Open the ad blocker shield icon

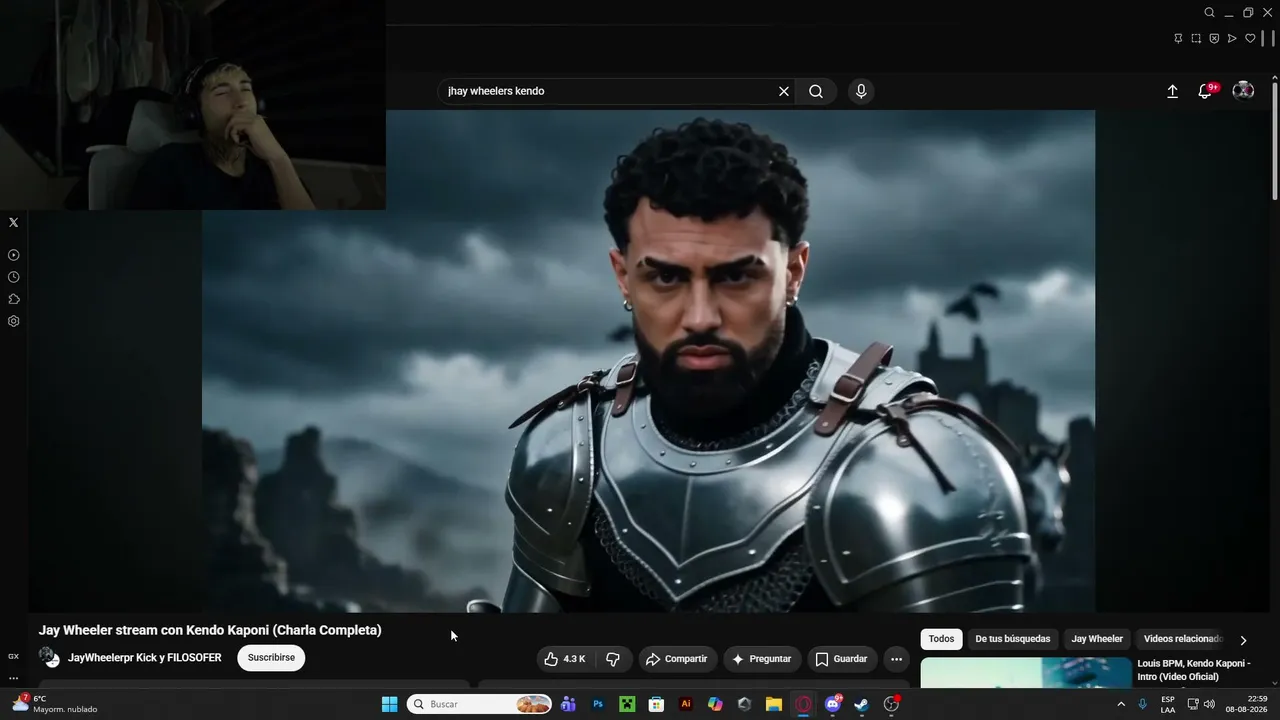(x=1214, y=38)
